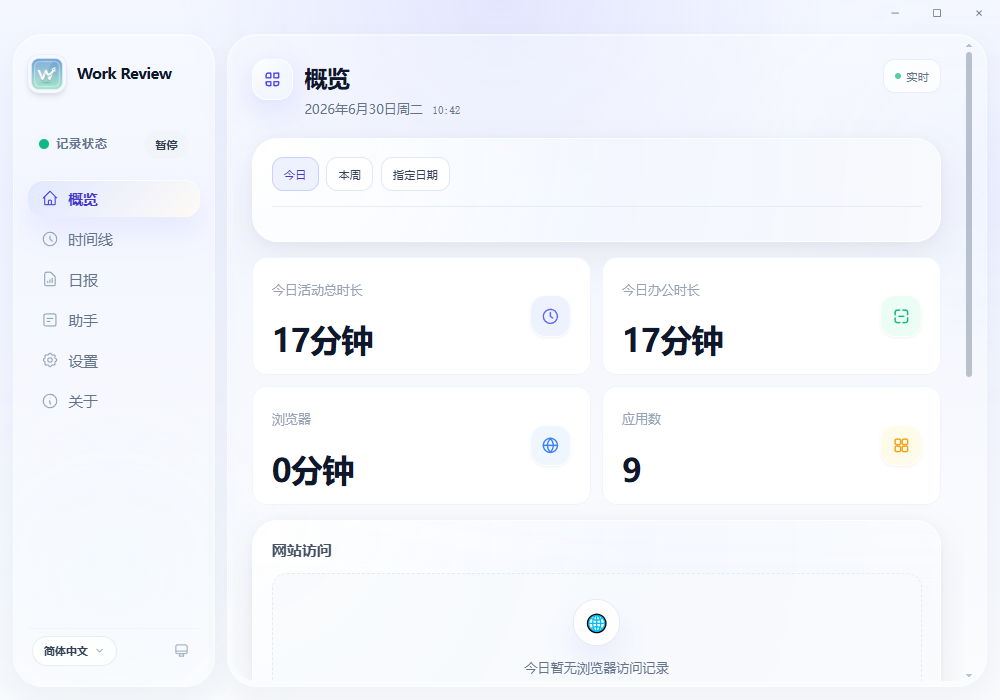Open the 助手 page

coord(114,321)
